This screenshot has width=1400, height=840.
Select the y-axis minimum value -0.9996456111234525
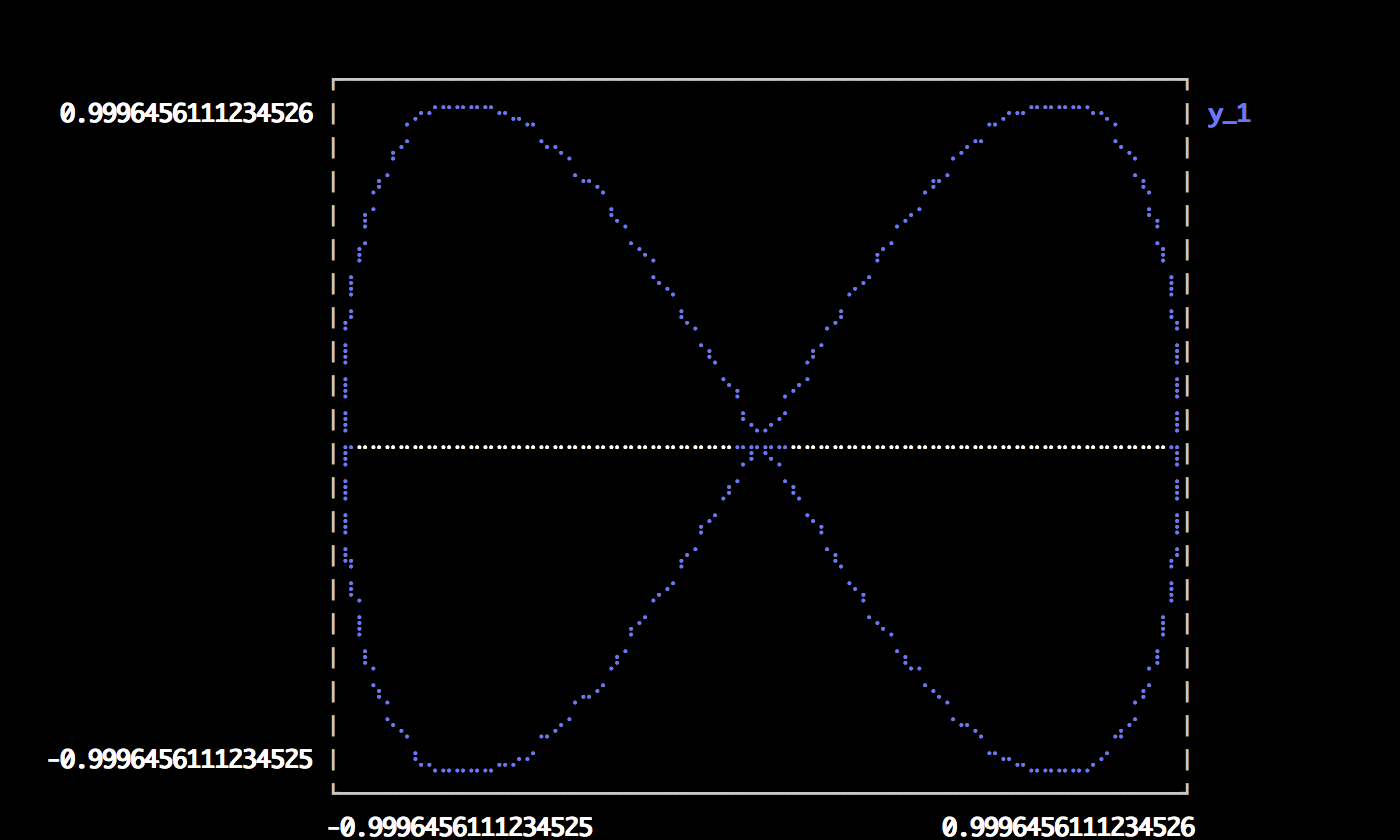pos(180,760)
